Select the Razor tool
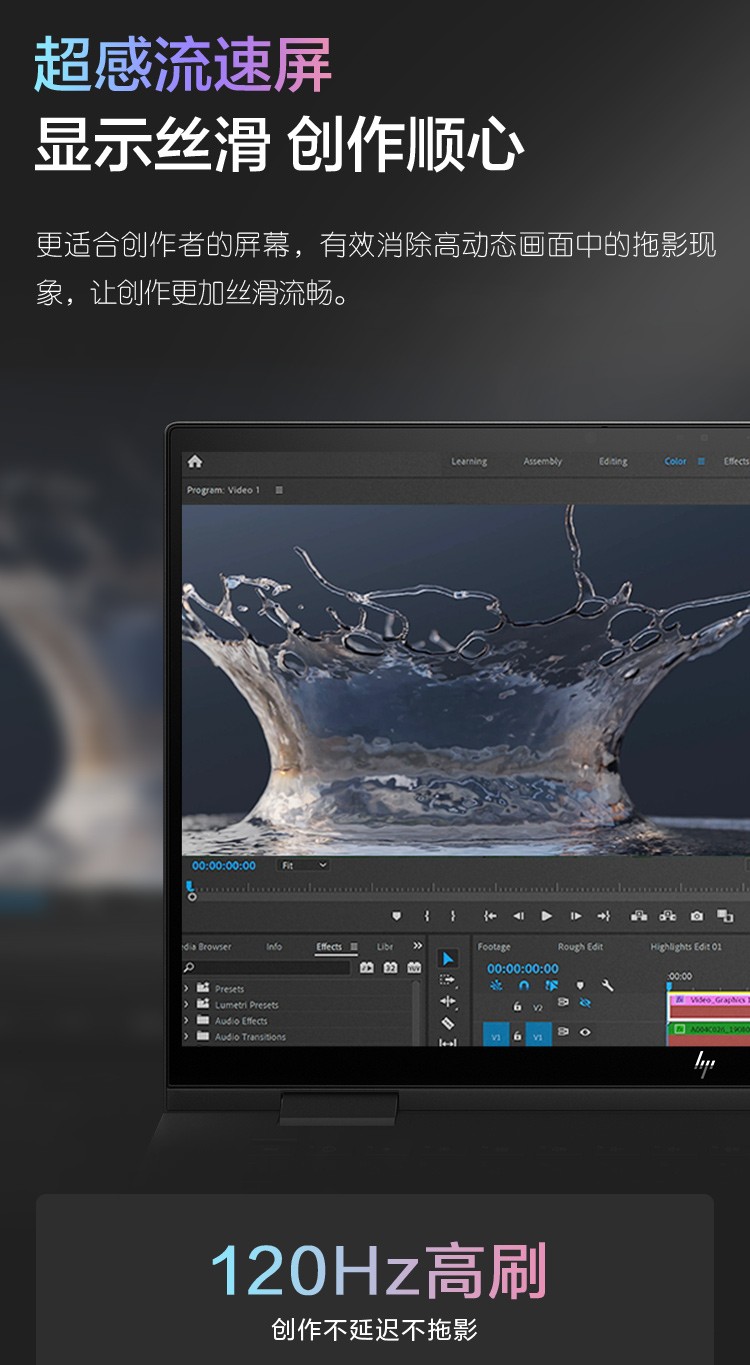Image resolution: width=750 pixels, height=1365 pixels. 448,1023
